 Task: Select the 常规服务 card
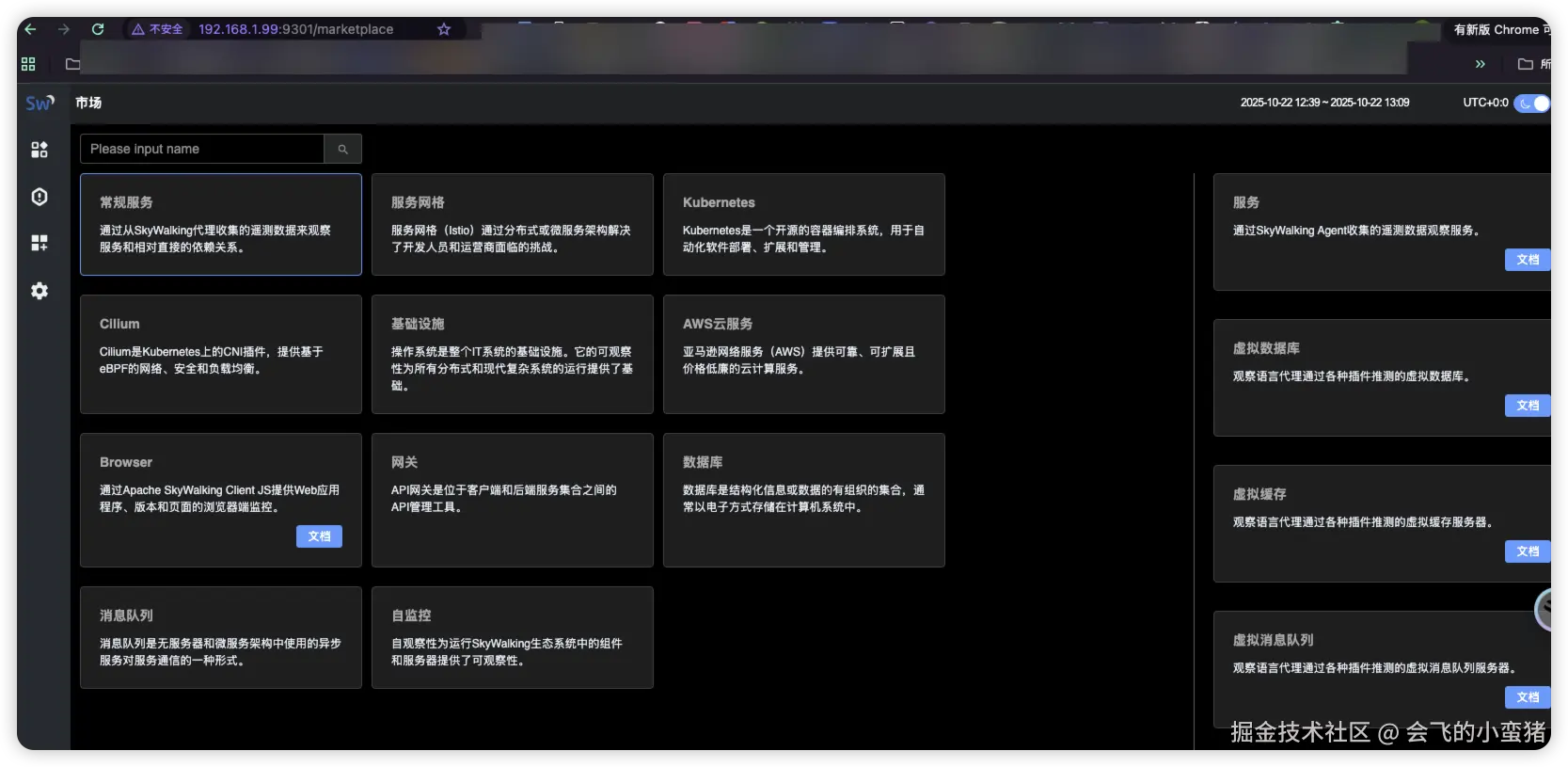point(221,224)
